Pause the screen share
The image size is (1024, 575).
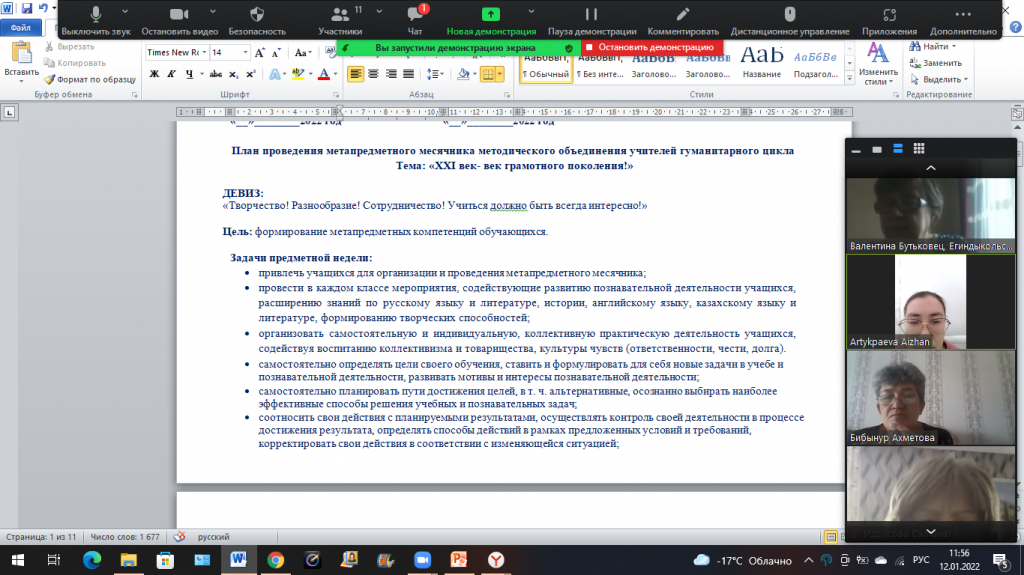(592, 20)
